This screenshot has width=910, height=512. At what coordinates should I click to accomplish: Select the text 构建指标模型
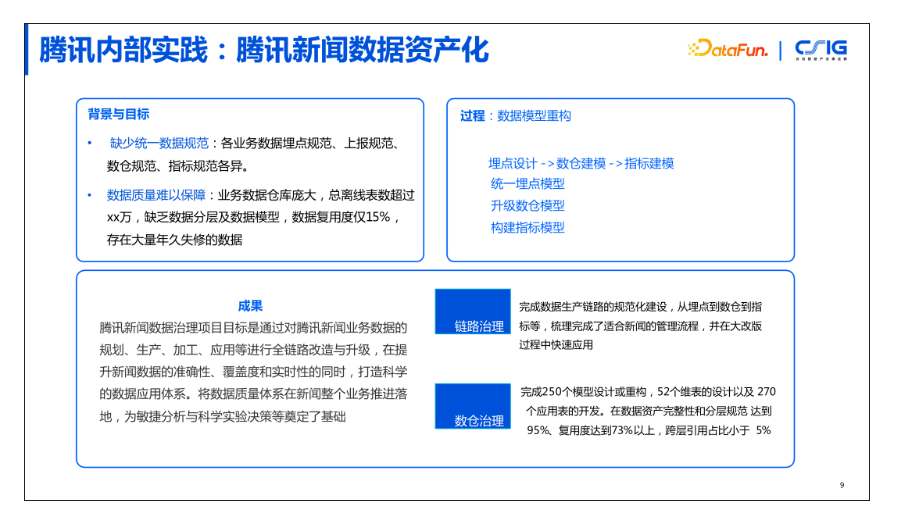click(x=528, y=228)
